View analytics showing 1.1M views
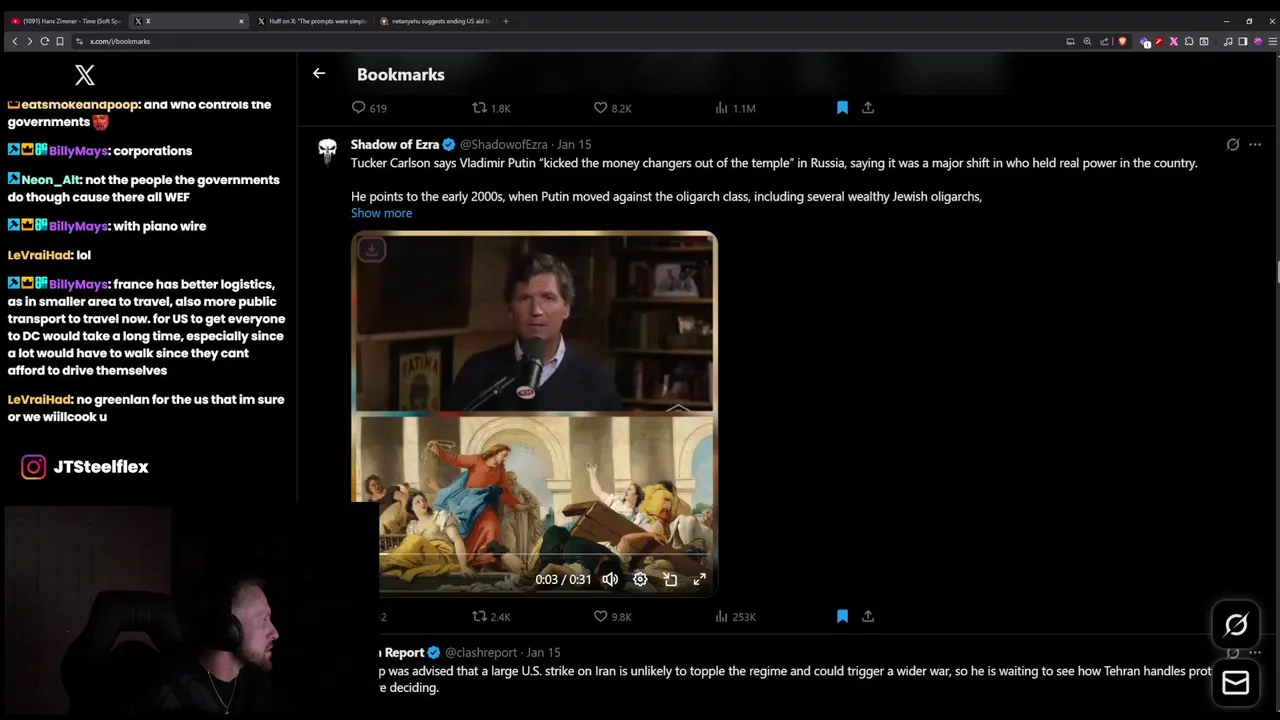 [x=735, y=108]
